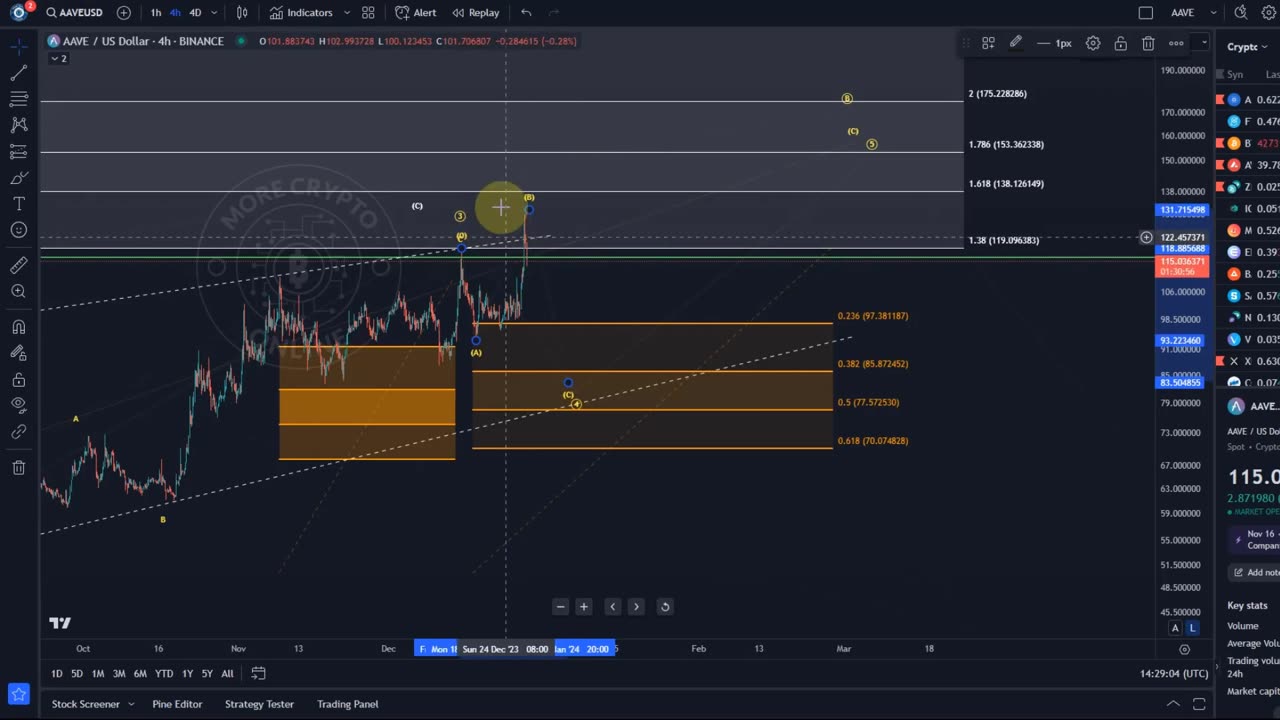Open chart settings gear in top bar

tap(1268, 13)
